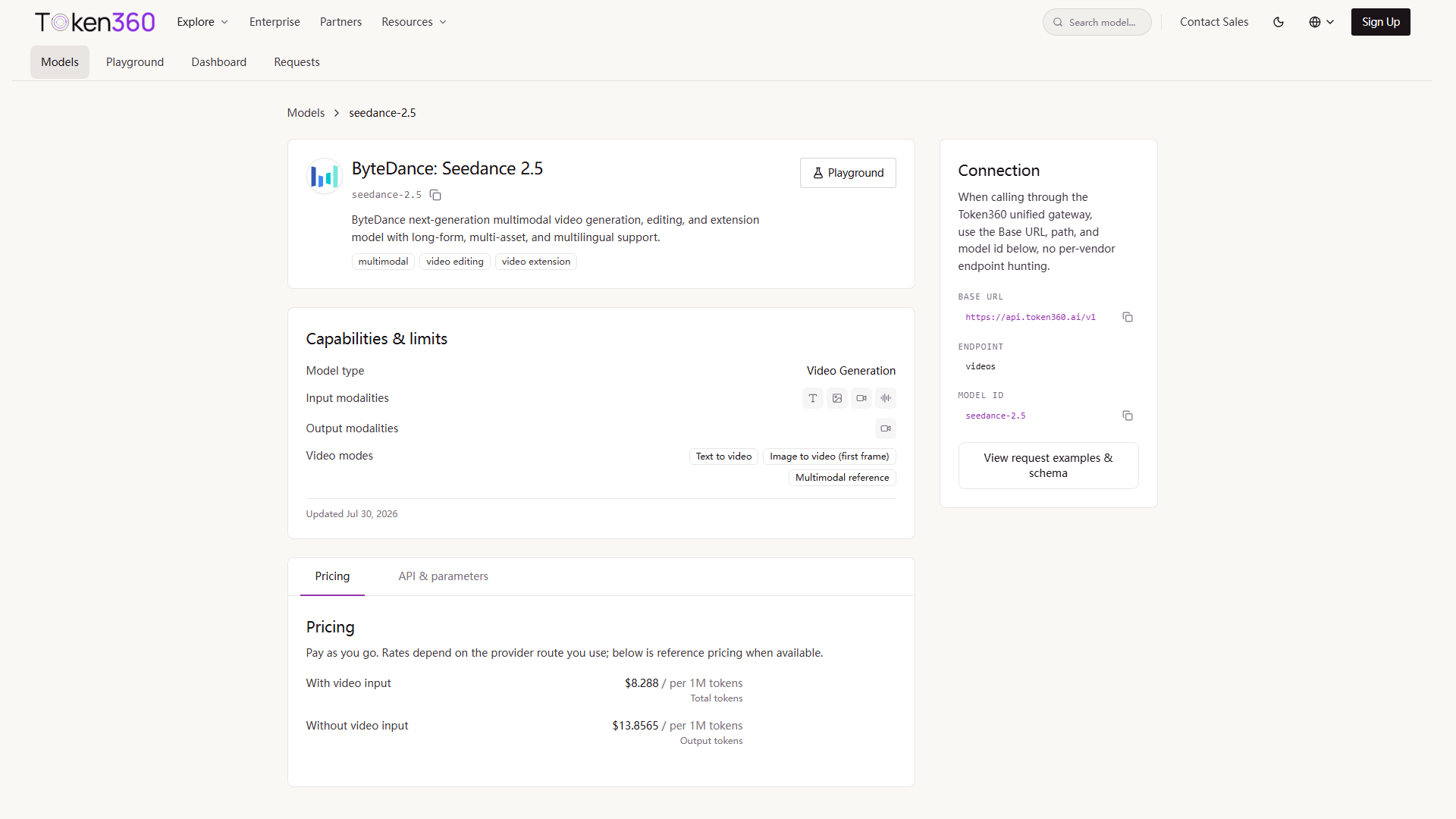Viewport: 1456px width, 819px height.
Task: Open Contact Sales link
Action: [1214, 22]
